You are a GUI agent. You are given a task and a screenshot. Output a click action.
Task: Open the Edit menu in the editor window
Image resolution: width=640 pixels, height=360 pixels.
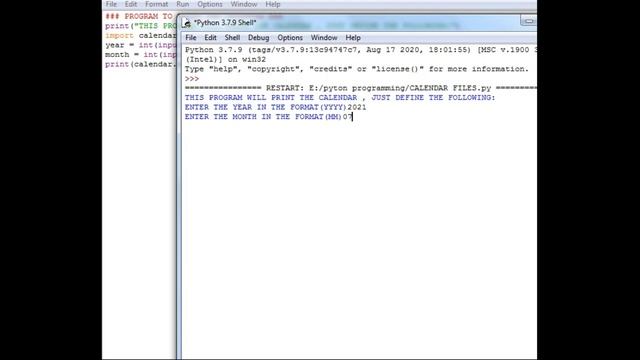point(131,4)
